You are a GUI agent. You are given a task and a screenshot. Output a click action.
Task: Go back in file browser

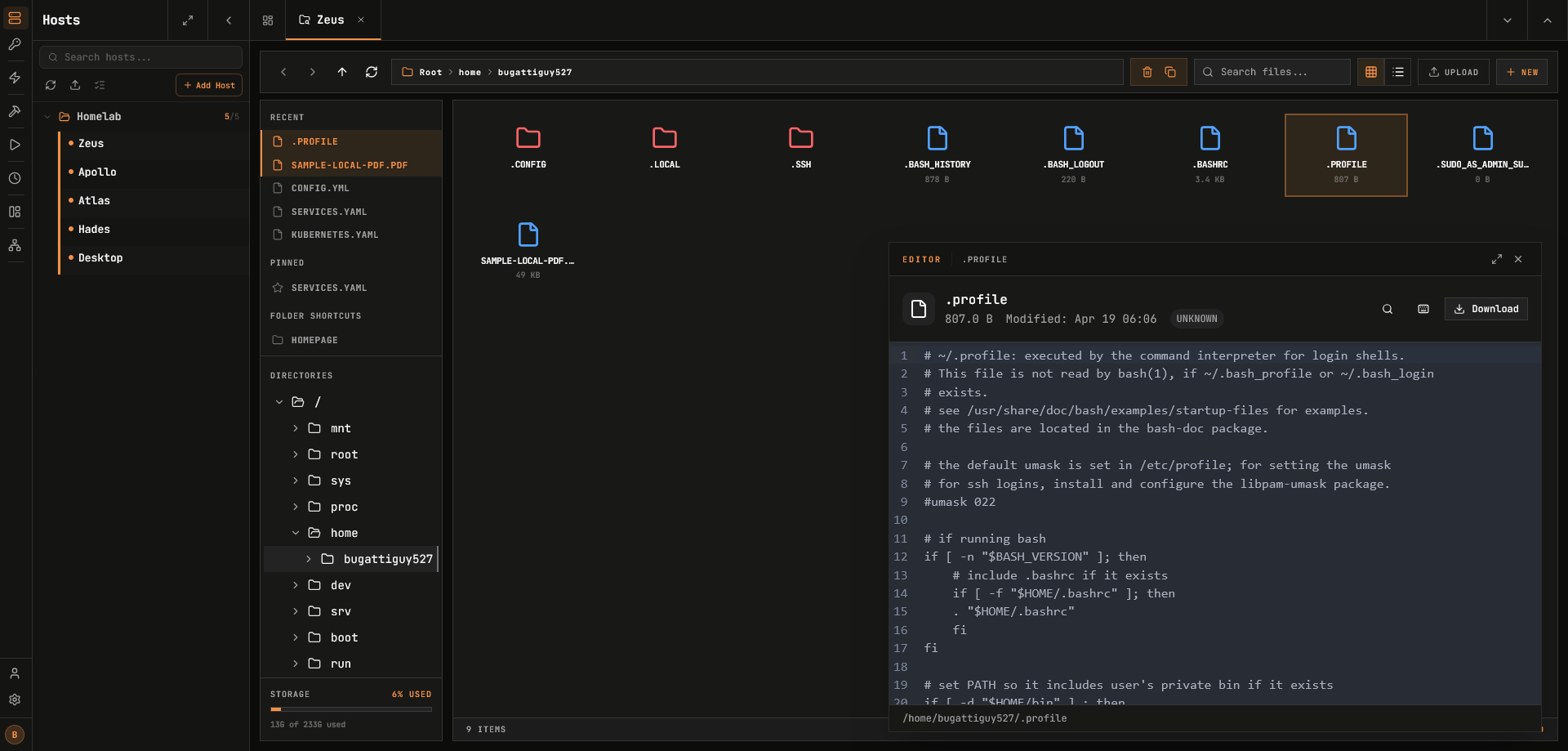click(283, 72)
